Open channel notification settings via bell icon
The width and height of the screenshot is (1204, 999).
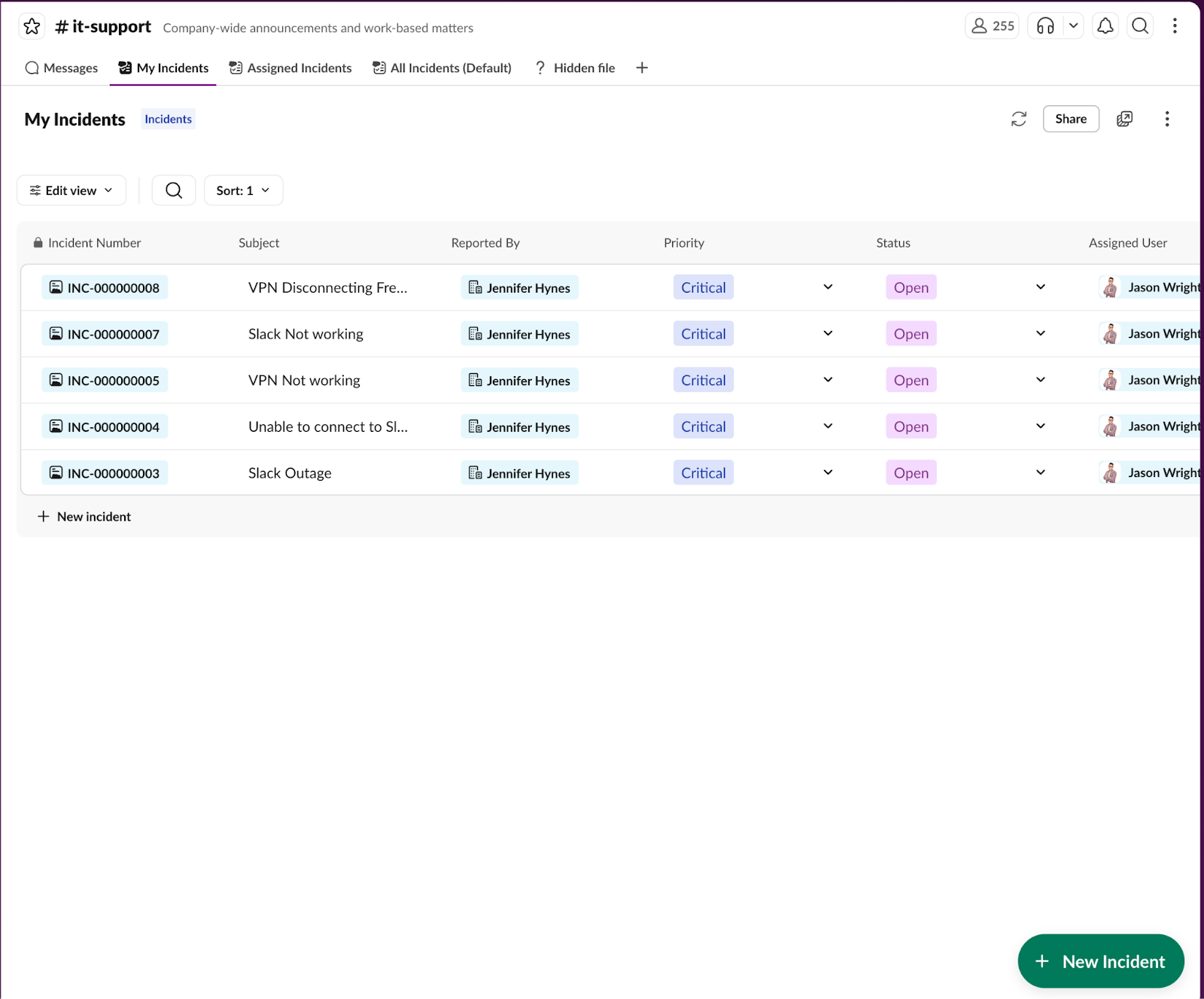coord(1105,26)
